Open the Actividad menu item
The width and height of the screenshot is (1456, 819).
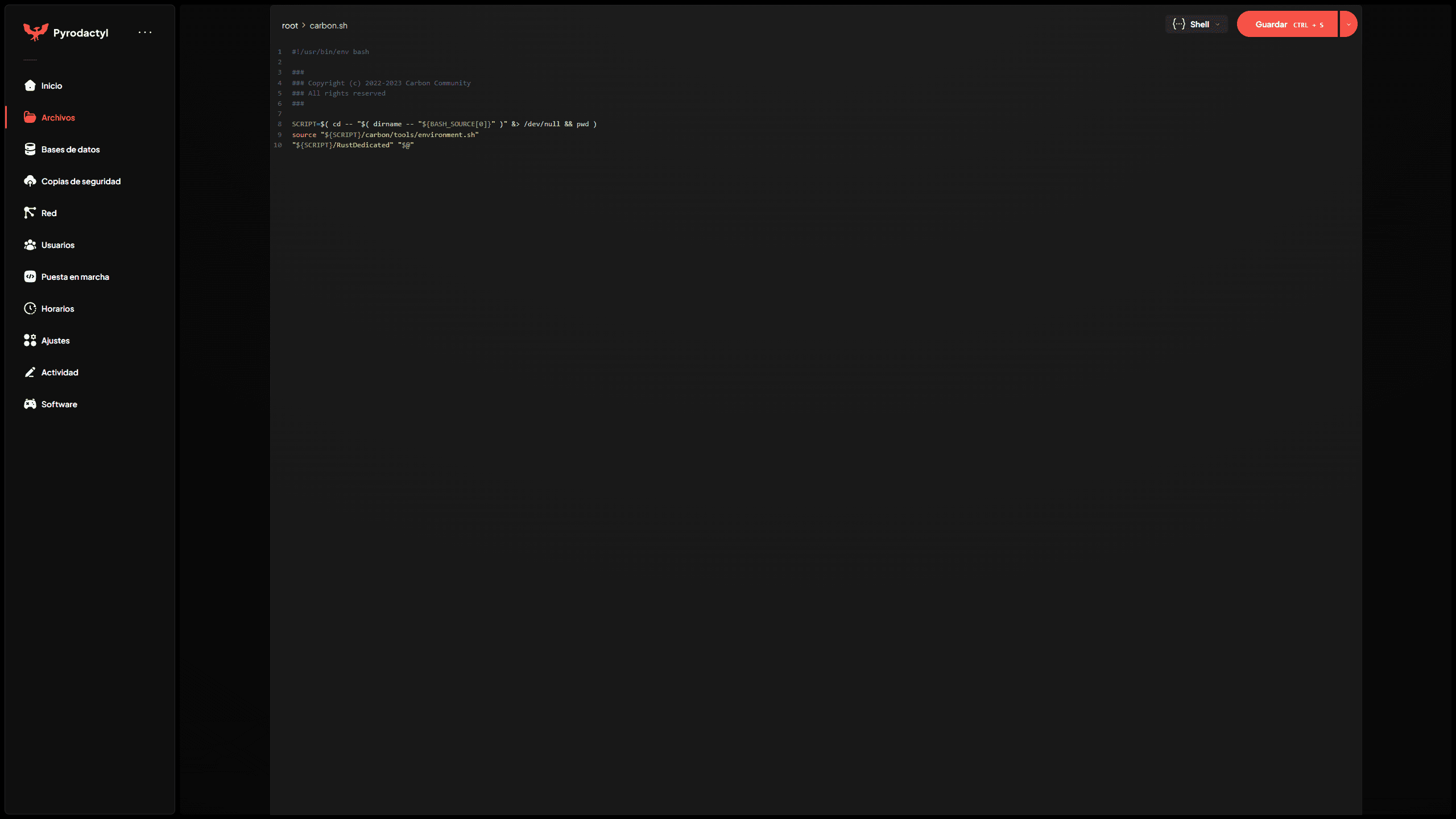(x=60, y=373)
